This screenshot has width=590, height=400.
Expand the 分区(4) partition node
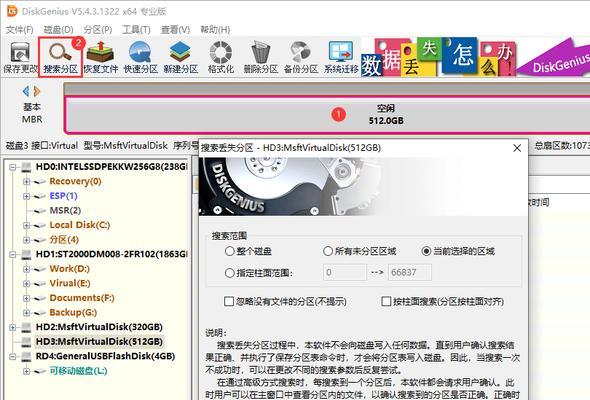pos(26,240)
